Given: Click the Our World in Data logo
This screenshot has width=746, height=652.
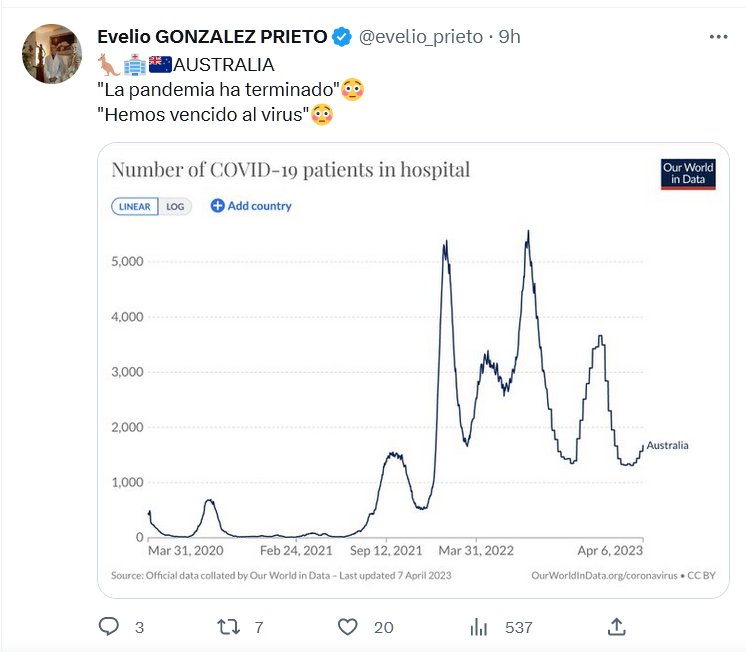Looking at the screenshot, I should click(x=688, y=173).
